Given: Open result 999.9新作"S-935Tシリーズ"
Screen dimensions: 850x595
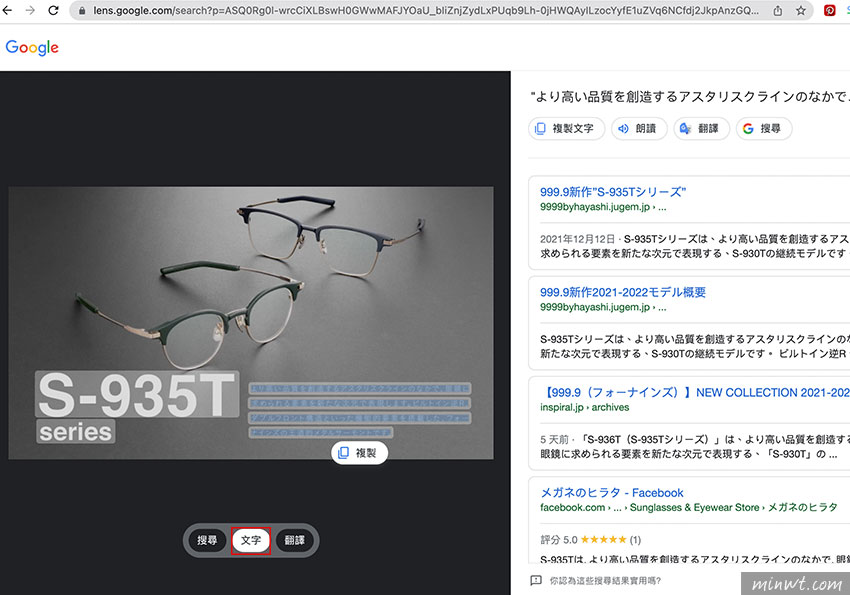Looking at the screenshot, I should pyautogui.click(x=613, y=192).
